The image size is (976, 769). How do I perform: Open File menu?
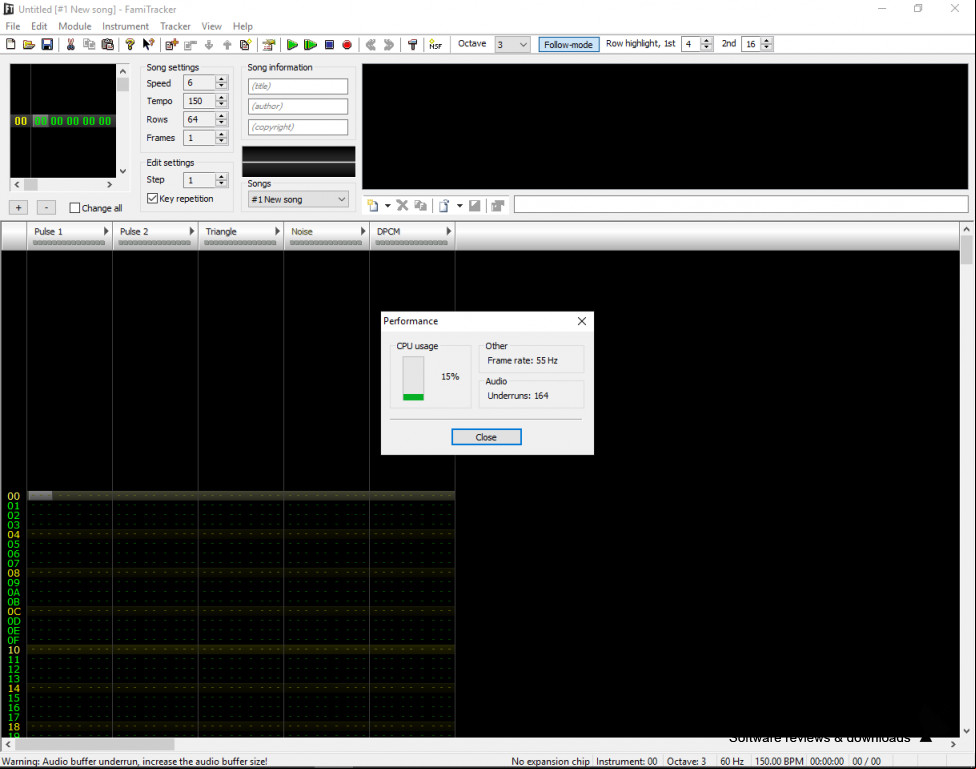[x=12, y=26]
